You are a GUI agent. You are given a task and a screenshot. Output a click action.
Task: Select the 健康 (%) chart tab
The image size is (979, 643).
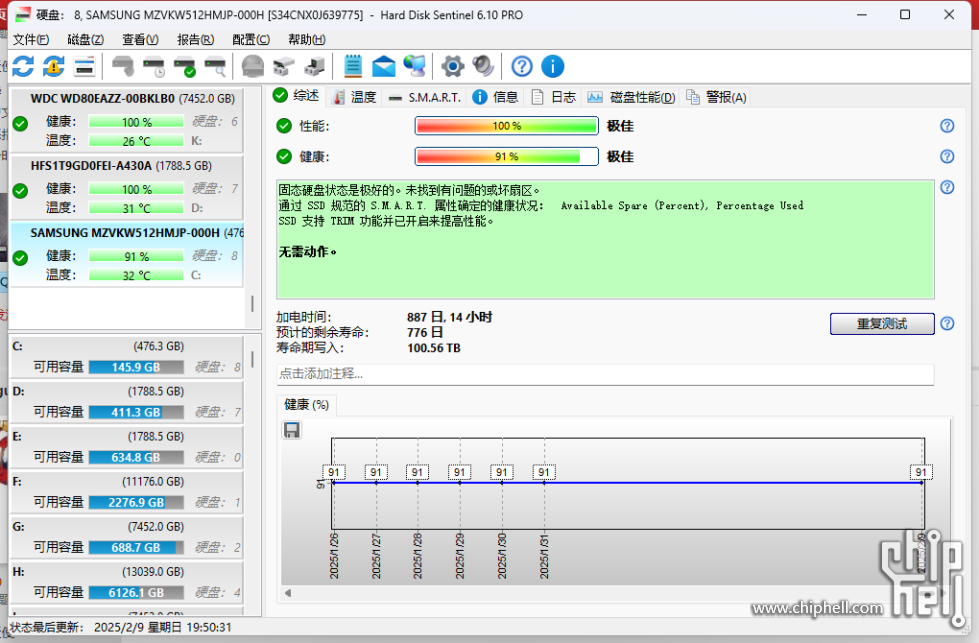click(x=307, y=405)
